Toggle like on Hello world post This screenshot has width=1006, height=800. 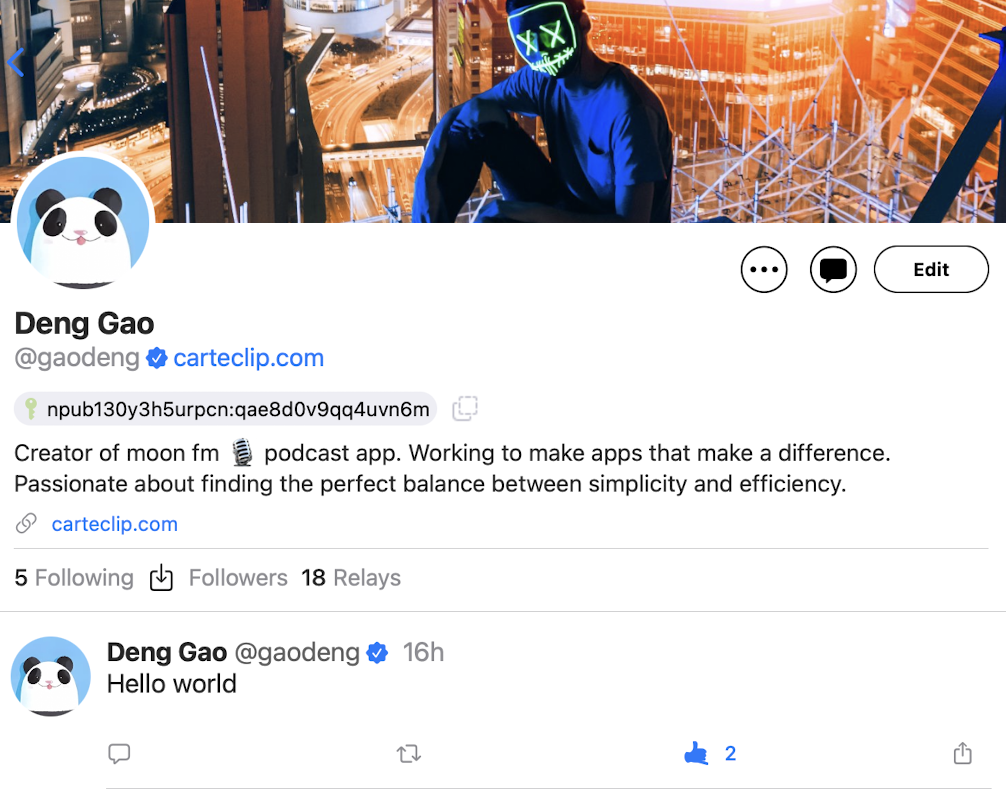[697, 753]
